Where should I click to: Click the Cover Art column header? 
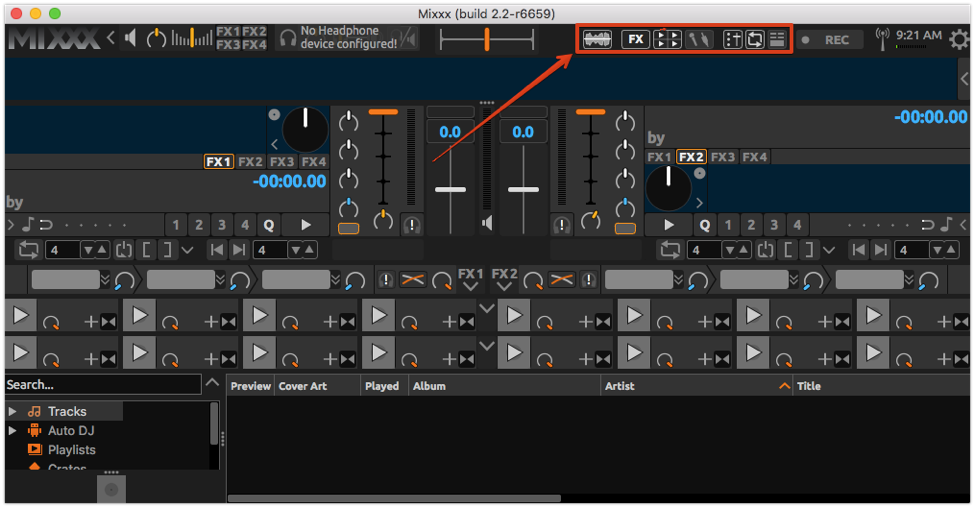click(x=317, y=386)
